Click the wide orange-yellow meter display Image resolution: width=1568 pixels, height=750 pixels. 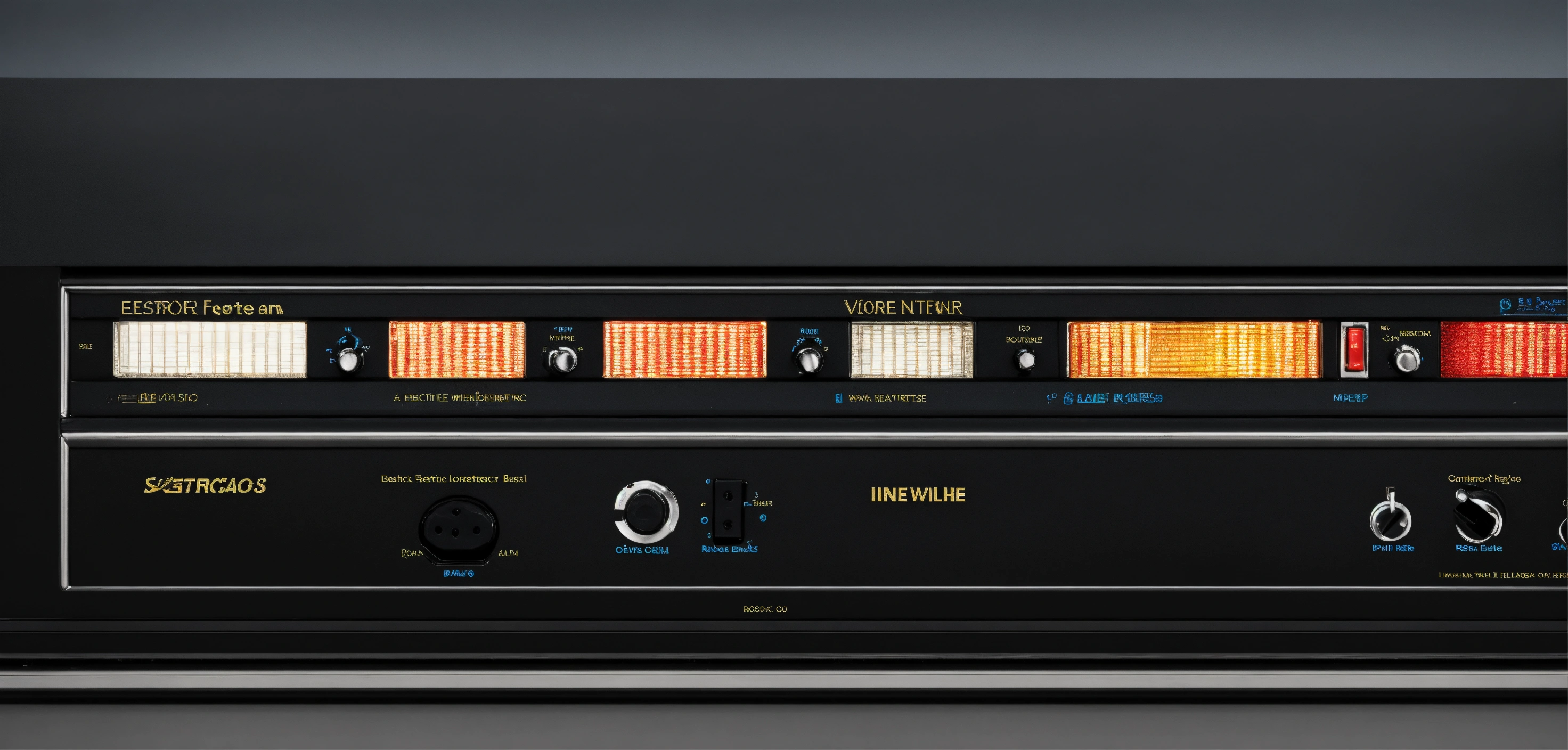tap(1194, 350)
